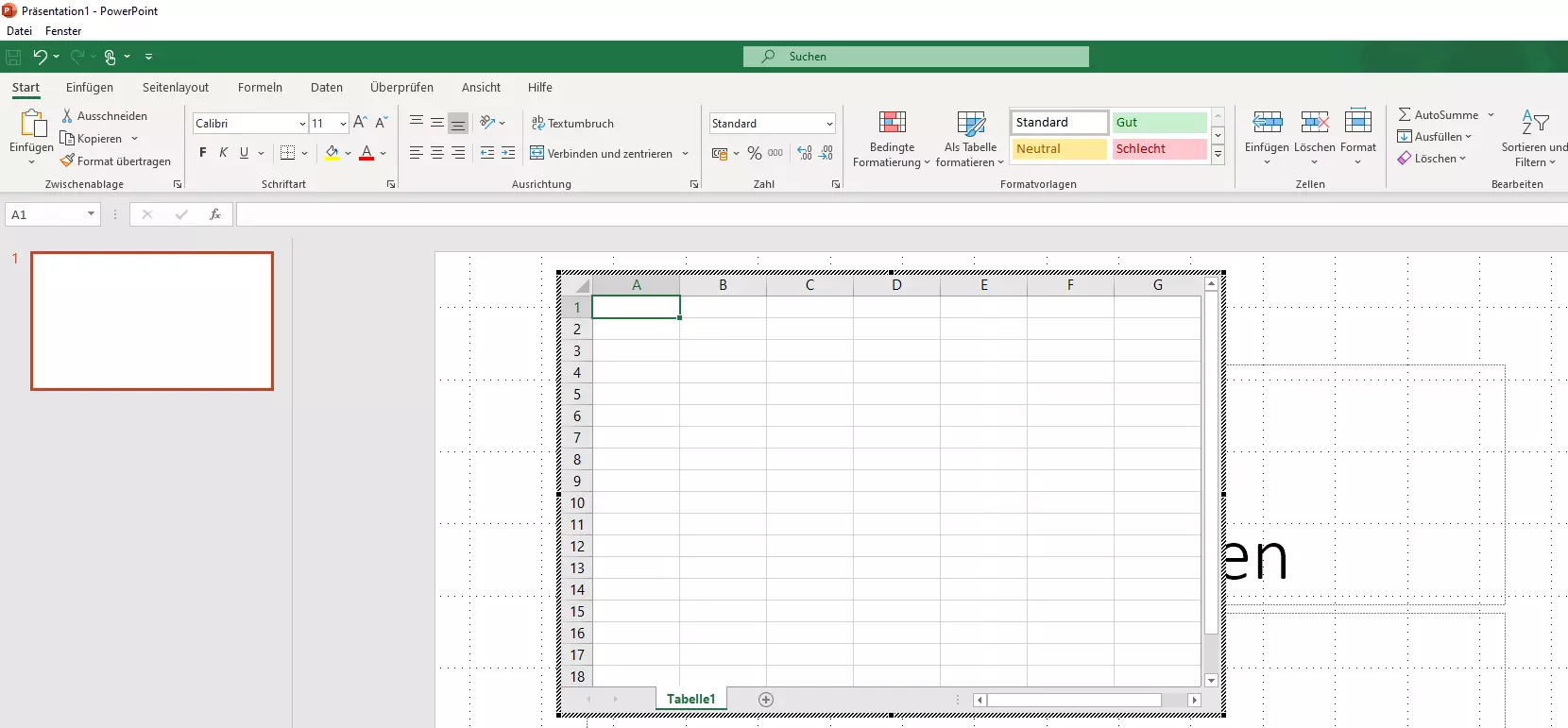Image resolution: width=1568 pixels, height=728 pixels.
Task: Select slide 1 thumbnail
Action: [152, 321]
